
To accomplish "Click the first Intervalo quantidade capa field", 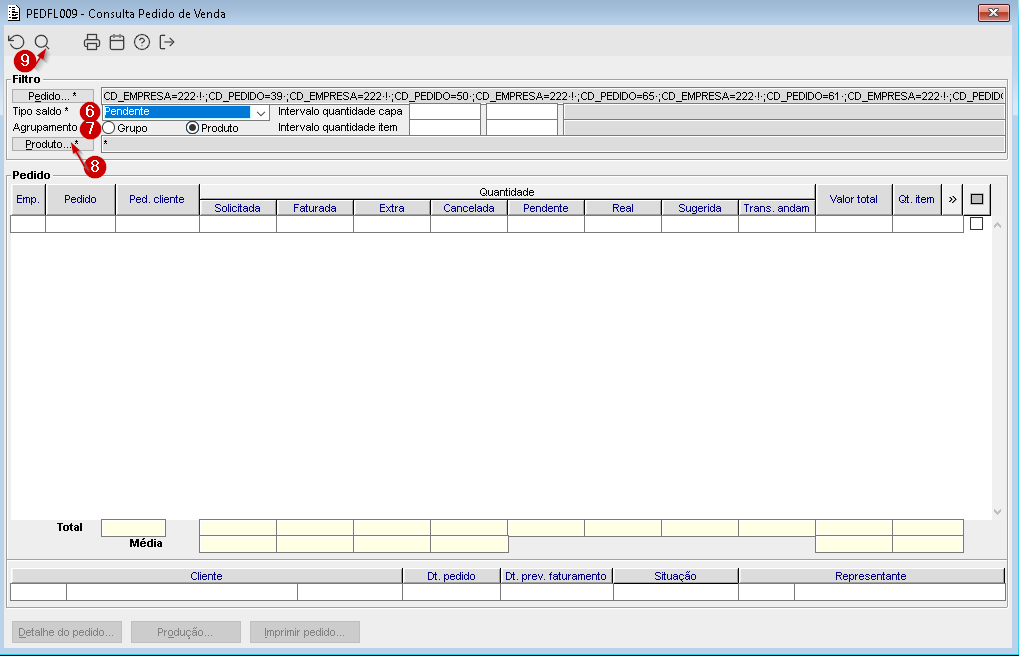I will 445,112.
